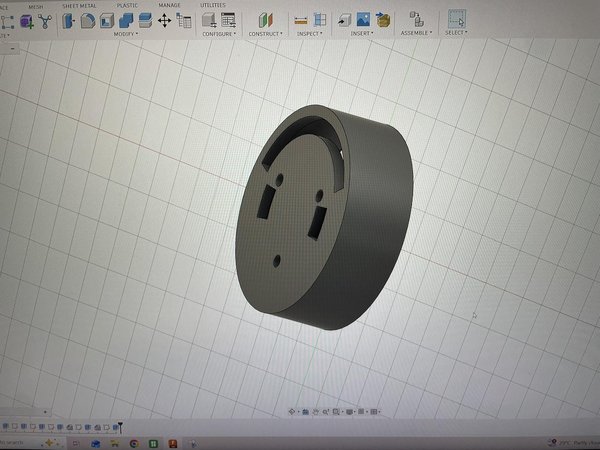Select the Pan hand tool
Image resolution: width=600 pixels, height=450 pixels.
click(315, 412)
